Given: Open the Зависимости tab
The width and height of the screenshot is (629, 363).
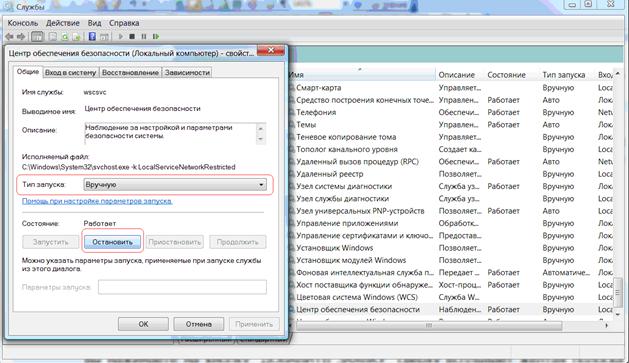Looking at the screenshot, I should [x=187, y=73].
